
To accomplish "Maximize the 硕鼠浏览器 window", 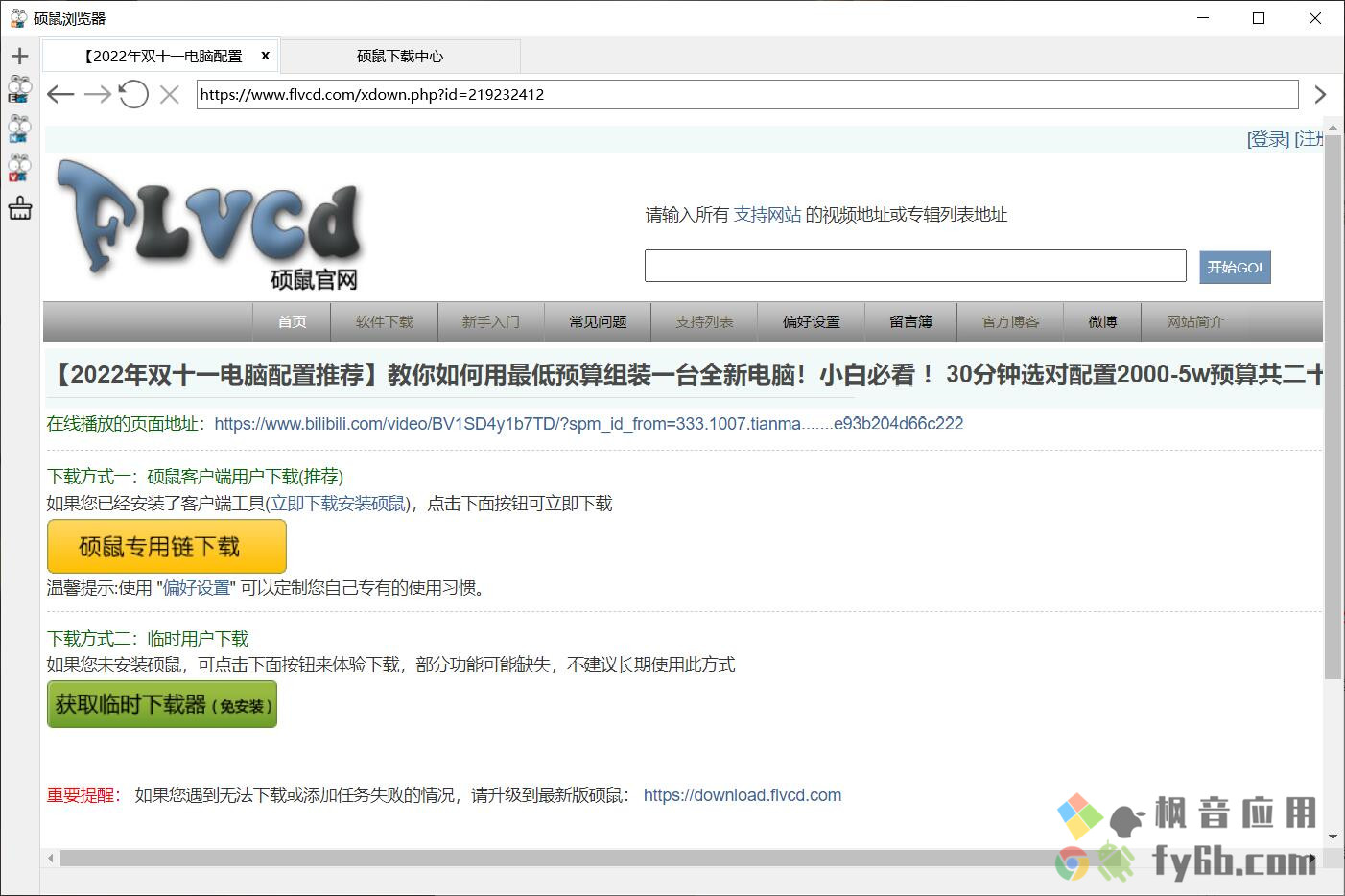I will coord(1259,18).
